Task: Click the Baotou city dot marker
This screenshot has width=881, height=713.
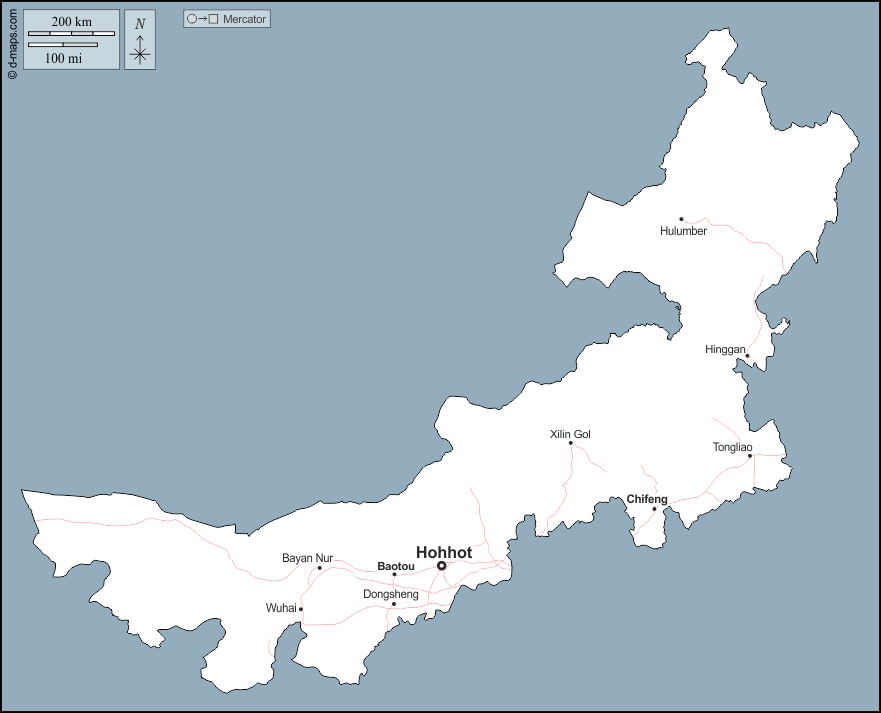Action: 394,574
